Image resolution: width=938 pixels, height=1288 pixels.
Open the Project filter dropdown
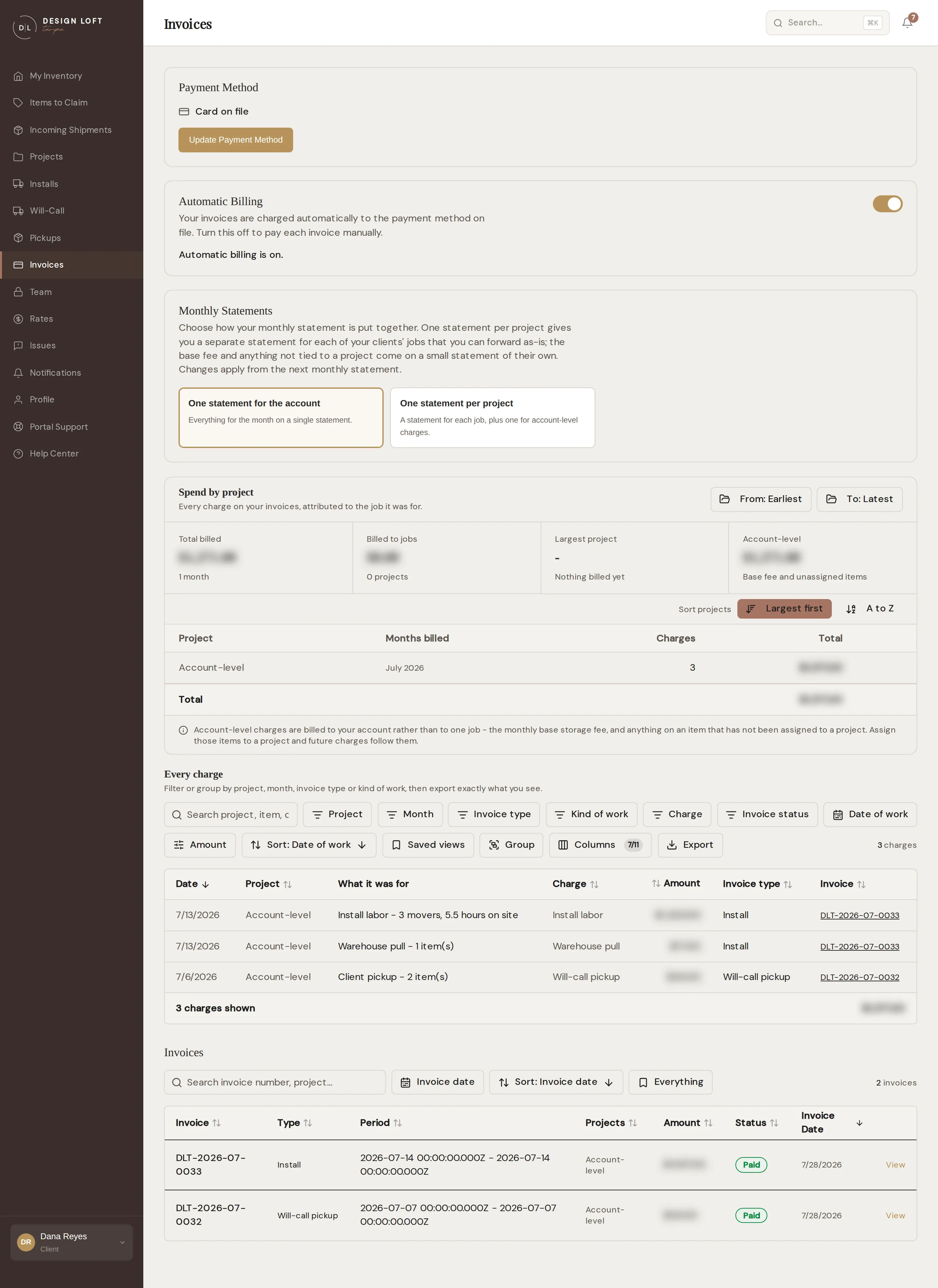click(337, 814)
